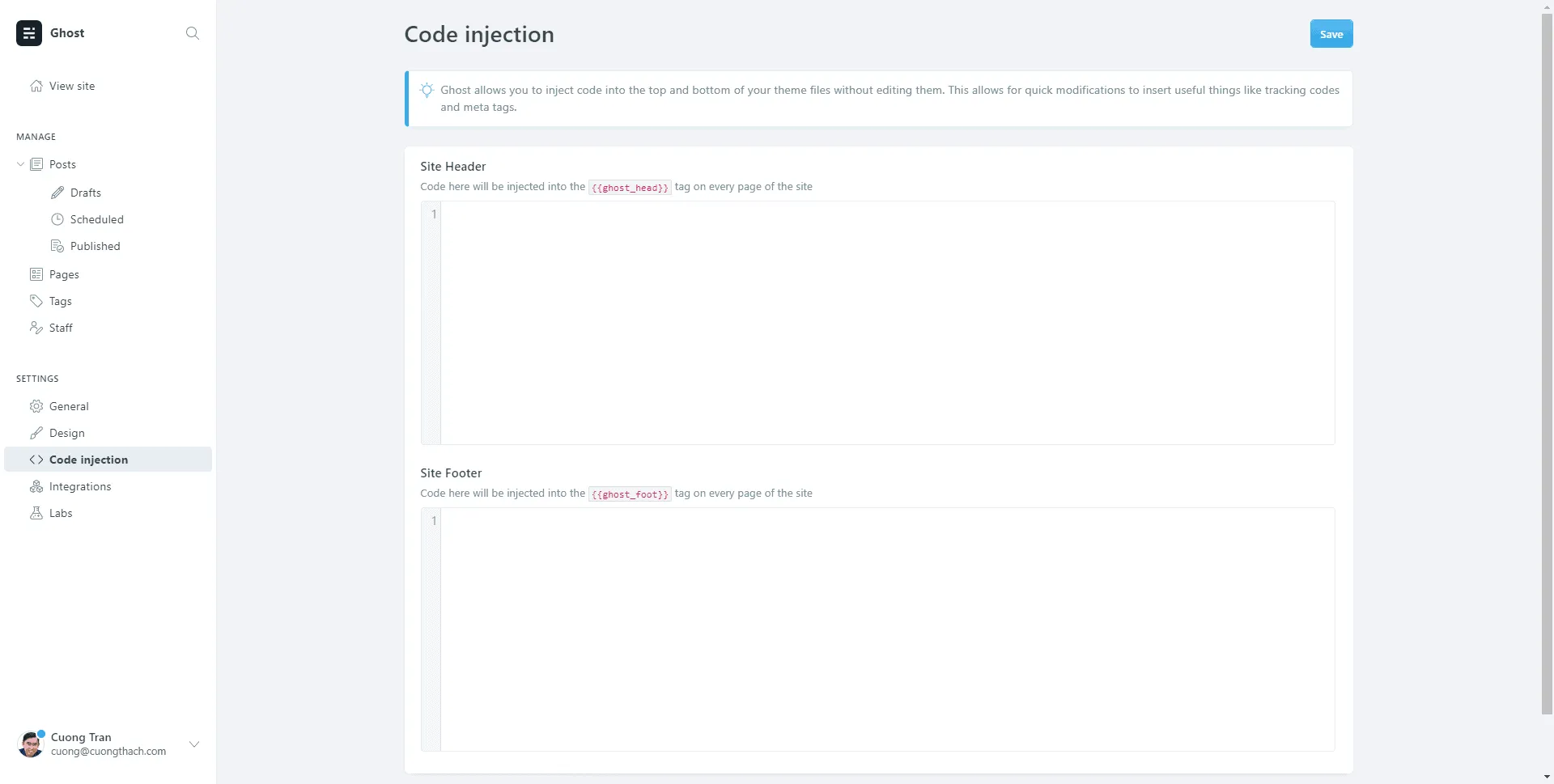The width and height of the screenshot is (1554, 784).
Task: Click the Staff people icon
Action: coord(36,328)
